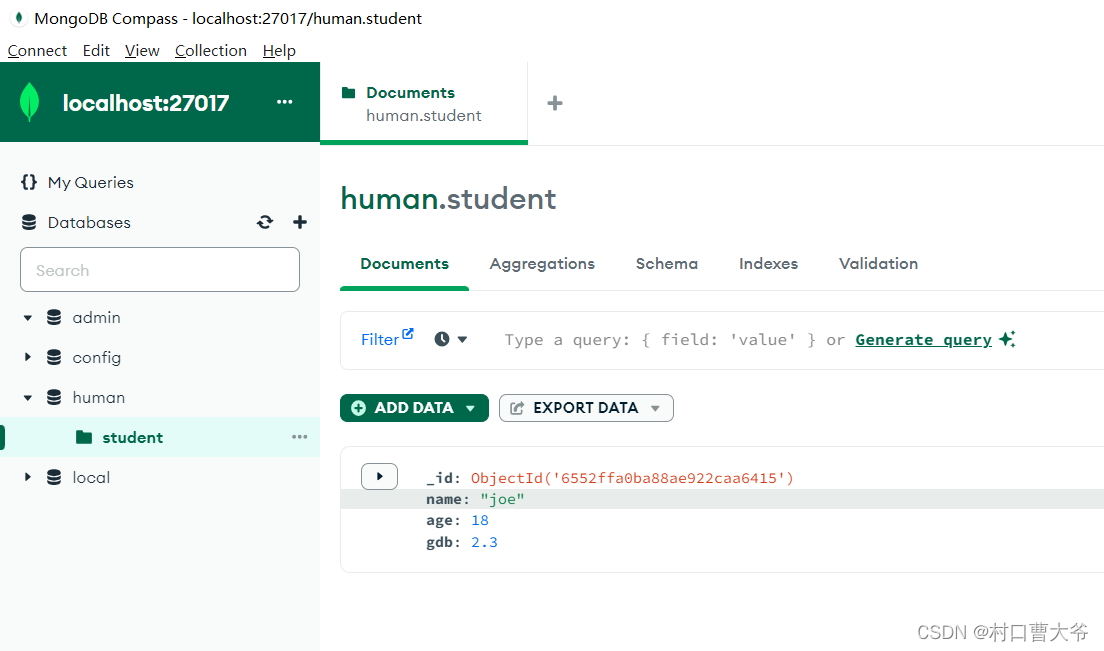Switch to the Schema tab
The image size is (1104, 651).
pyautogui.click(x=667, y=264)
